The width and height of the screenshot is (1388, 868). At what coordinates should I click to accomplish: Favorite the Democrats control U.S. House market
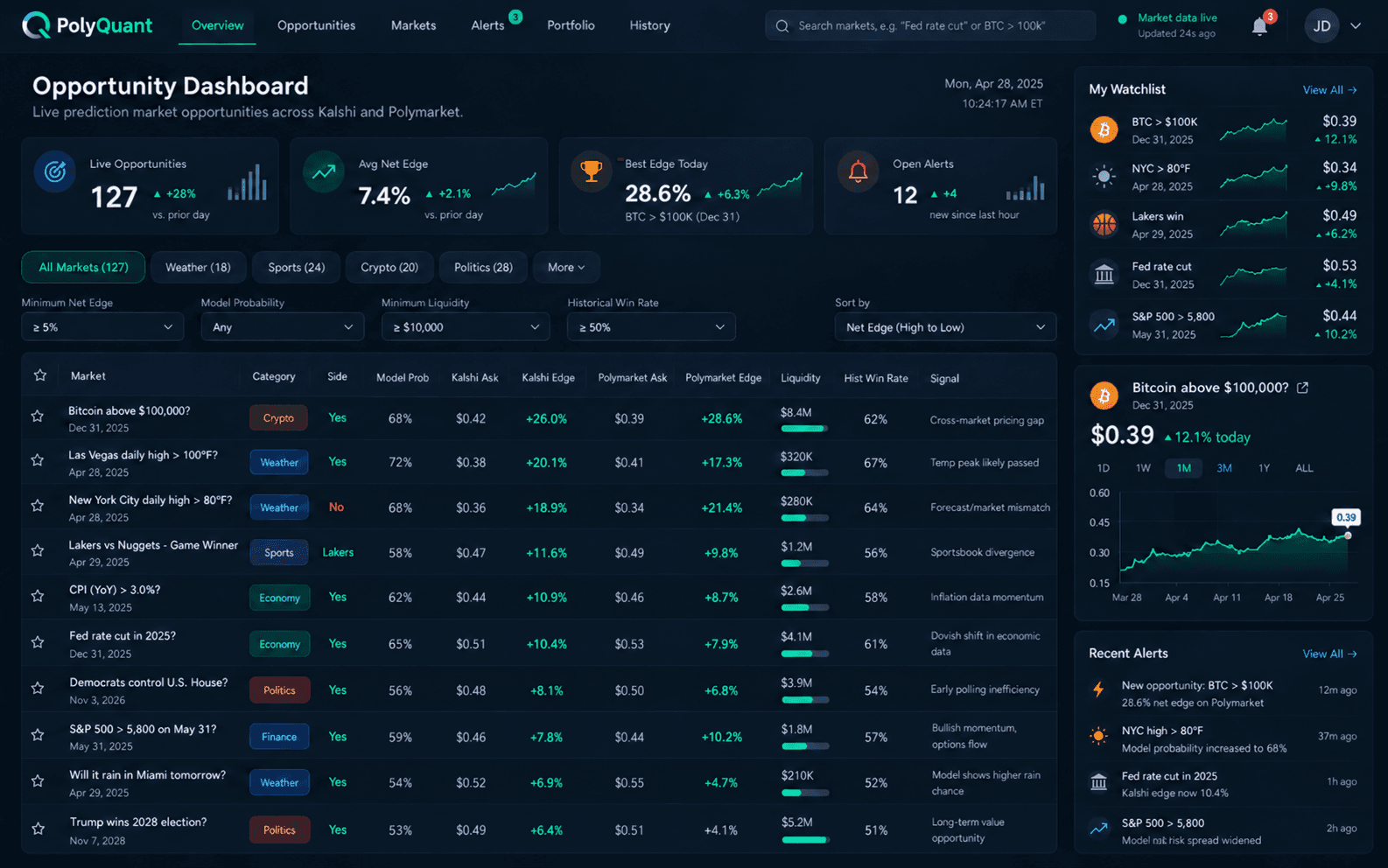[38, 689]
